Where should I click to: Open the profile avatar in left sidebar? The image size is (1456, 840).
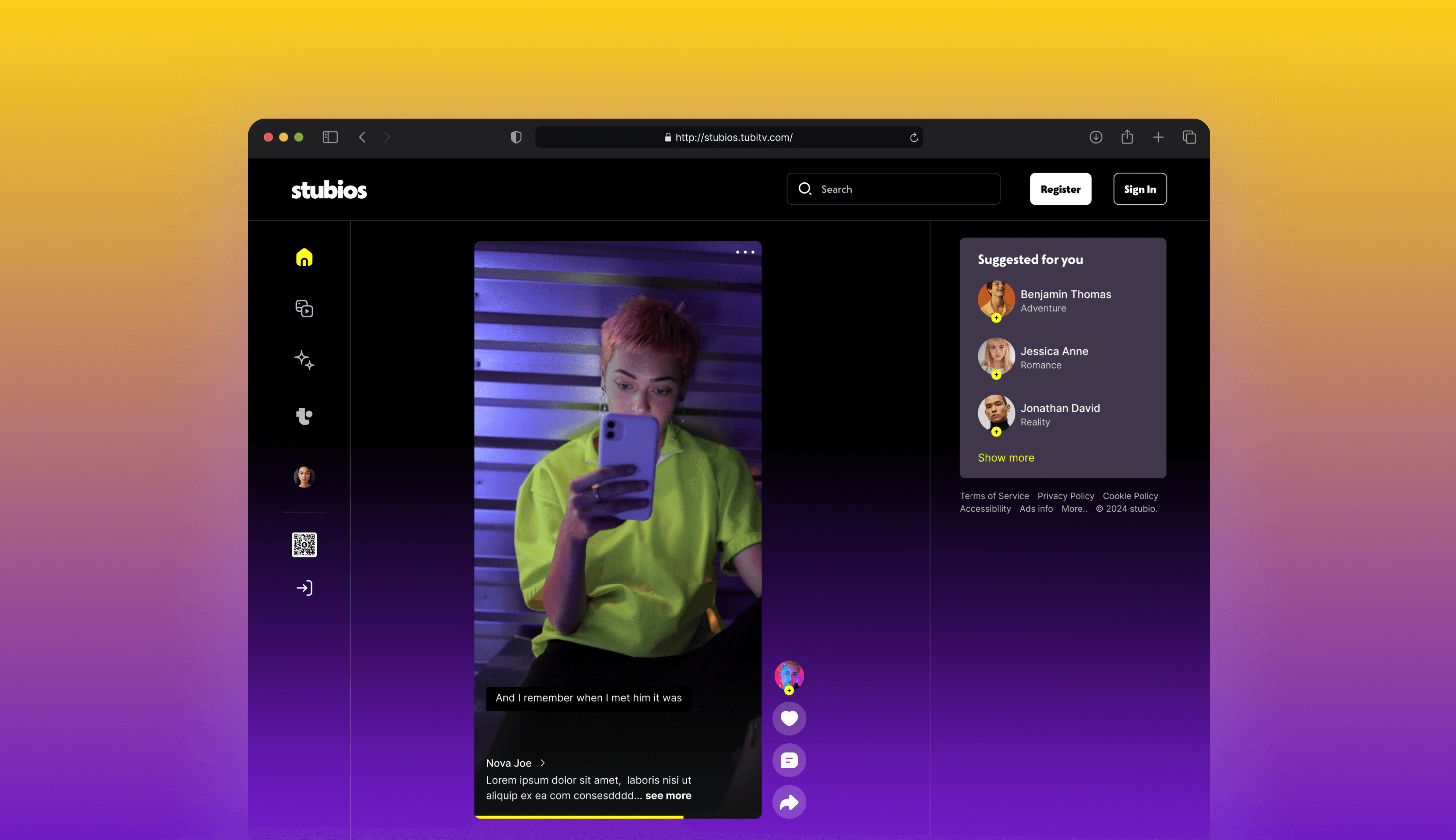pos(304,477)
